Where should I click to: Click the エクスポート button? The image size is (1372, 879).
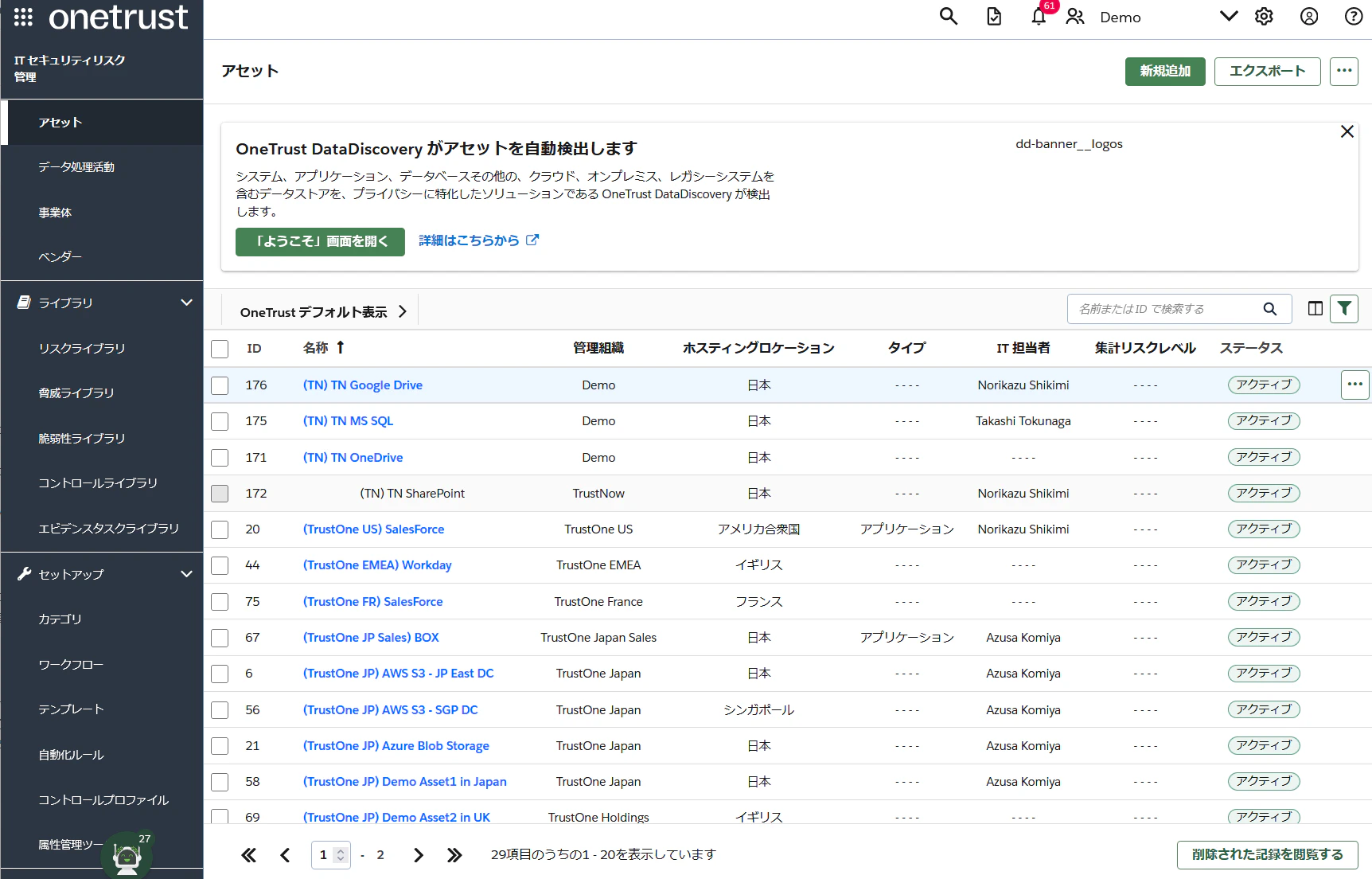point(1268,71)
